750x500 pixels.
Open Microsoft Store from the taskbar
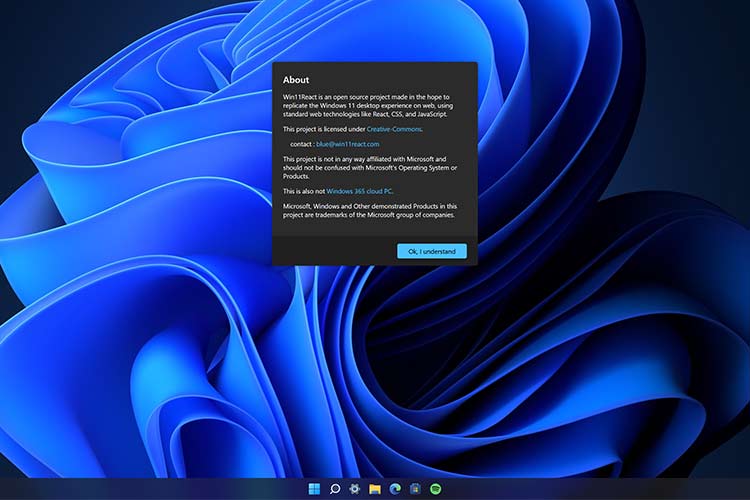(x=415, y=489)
